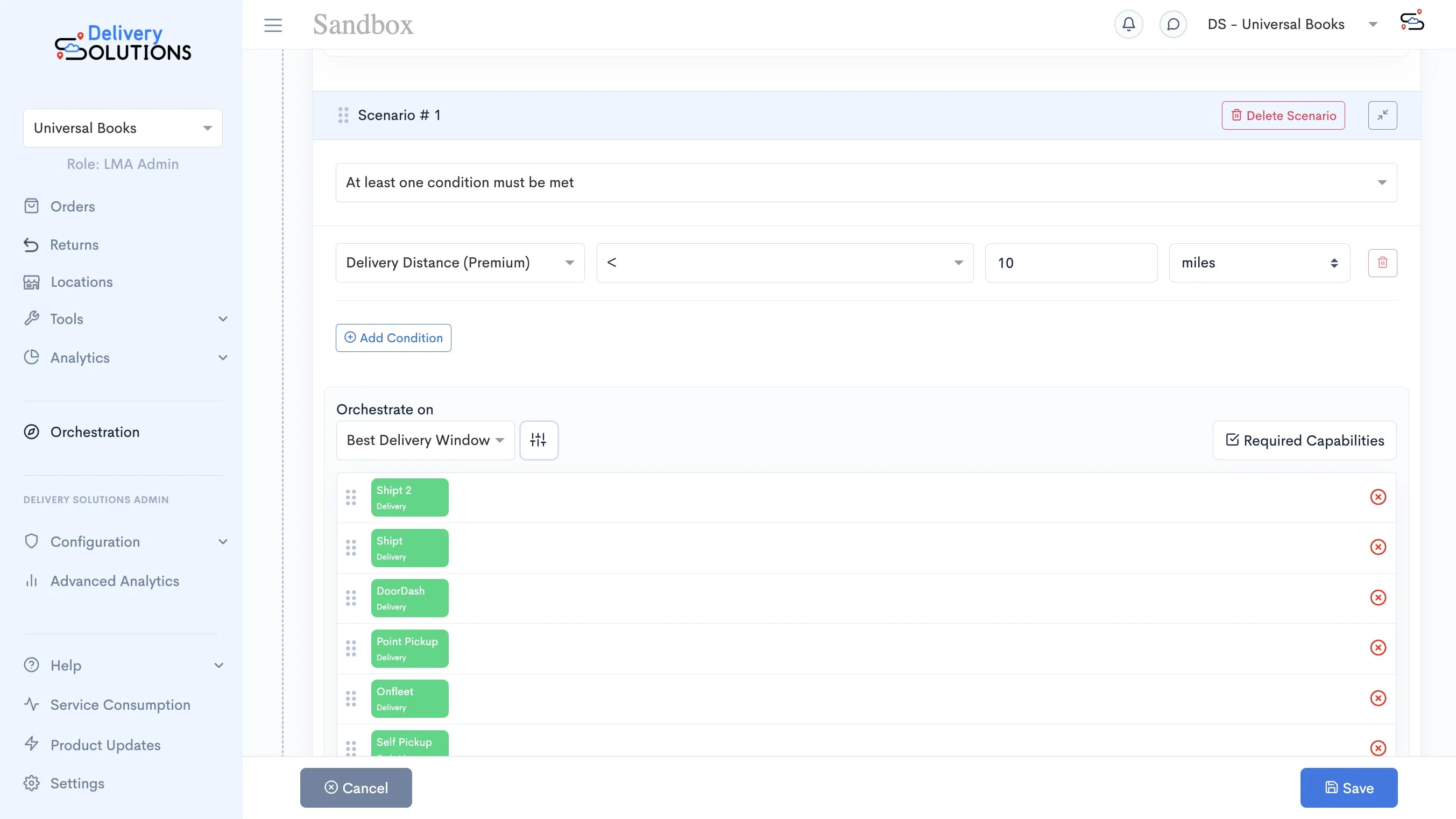The image size is (1456, 819).
Task: Click the distance value field showing 10
Action: click(x=1071, y=263)
